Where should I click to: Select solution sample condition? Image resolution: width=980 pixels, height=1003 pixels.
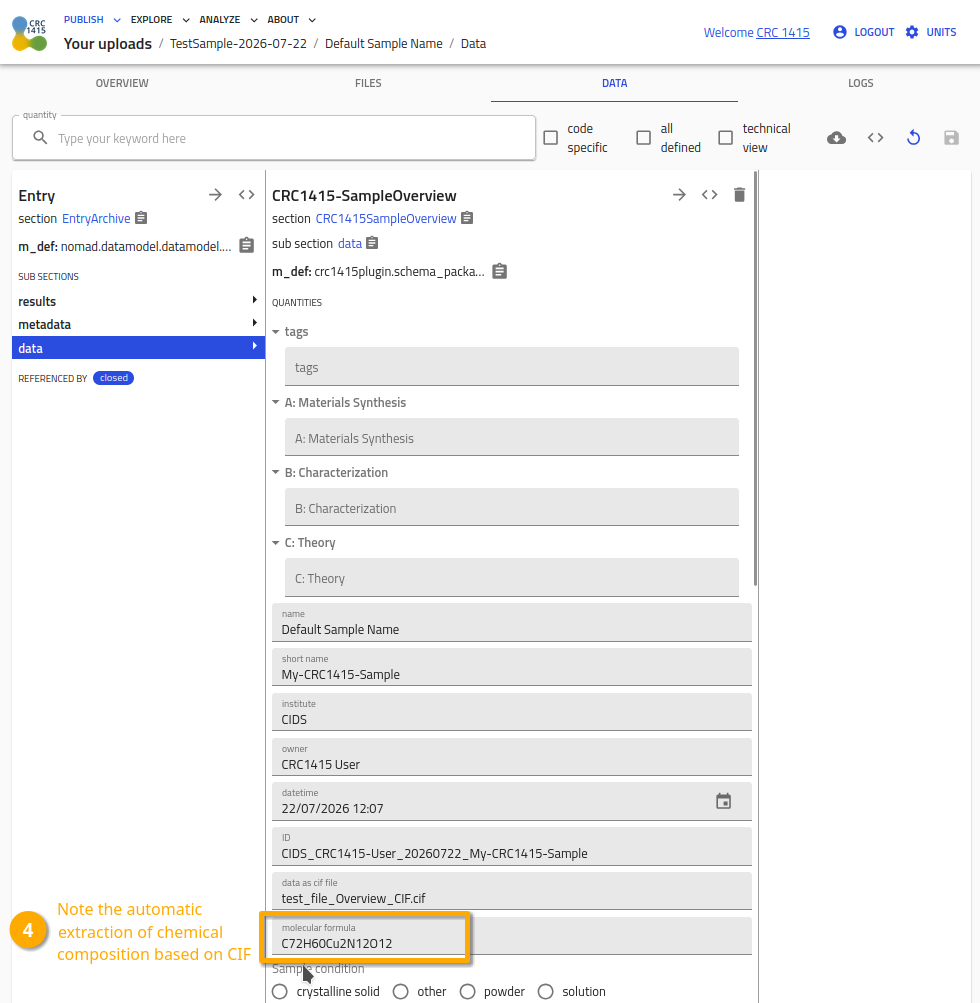click(x=546, y=991)
